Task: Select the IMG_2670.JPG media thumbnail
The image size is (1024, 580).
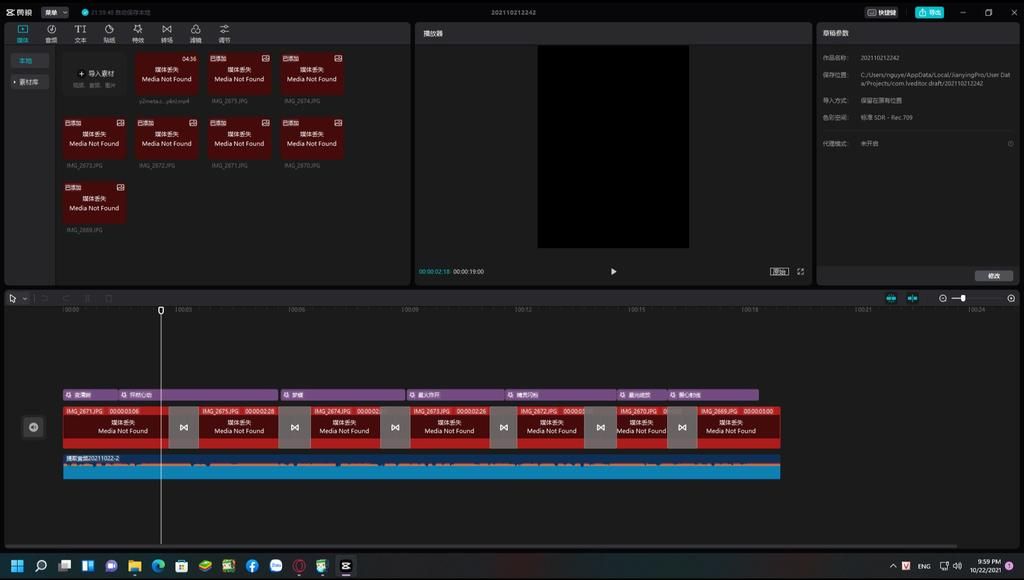Action: tap(312, 138)
